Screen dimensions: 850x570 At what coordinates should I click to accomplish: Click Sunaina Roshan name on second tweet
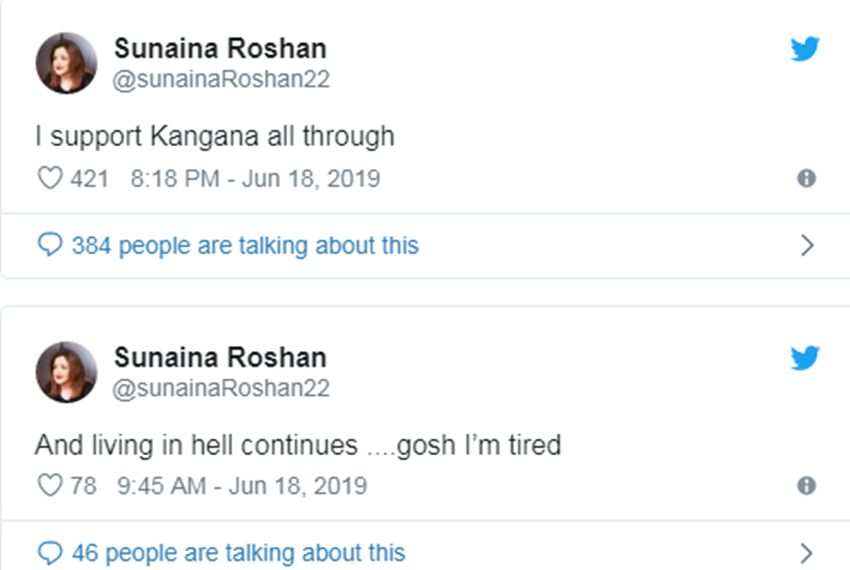click(220, 357)
